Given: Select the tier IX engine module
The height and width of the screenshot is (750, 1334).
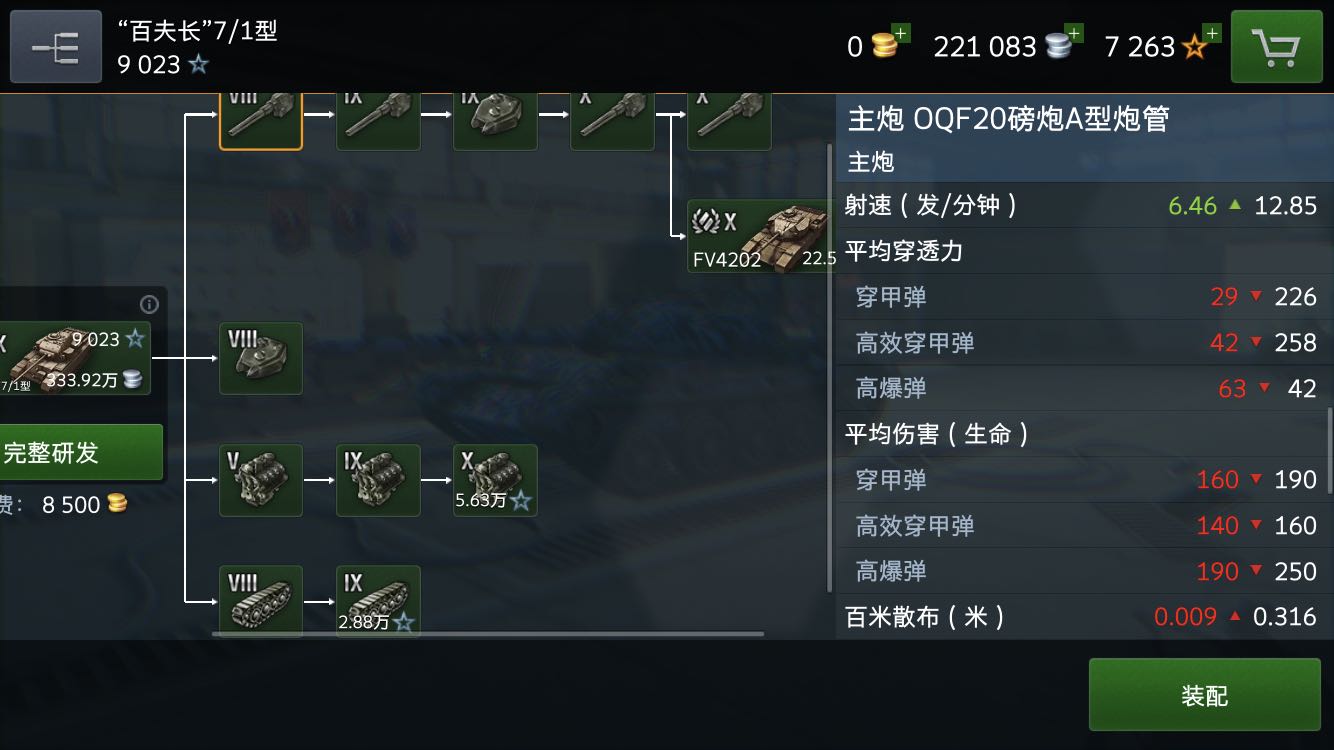Looking at the screenshot, I should (x=378, y=480).
